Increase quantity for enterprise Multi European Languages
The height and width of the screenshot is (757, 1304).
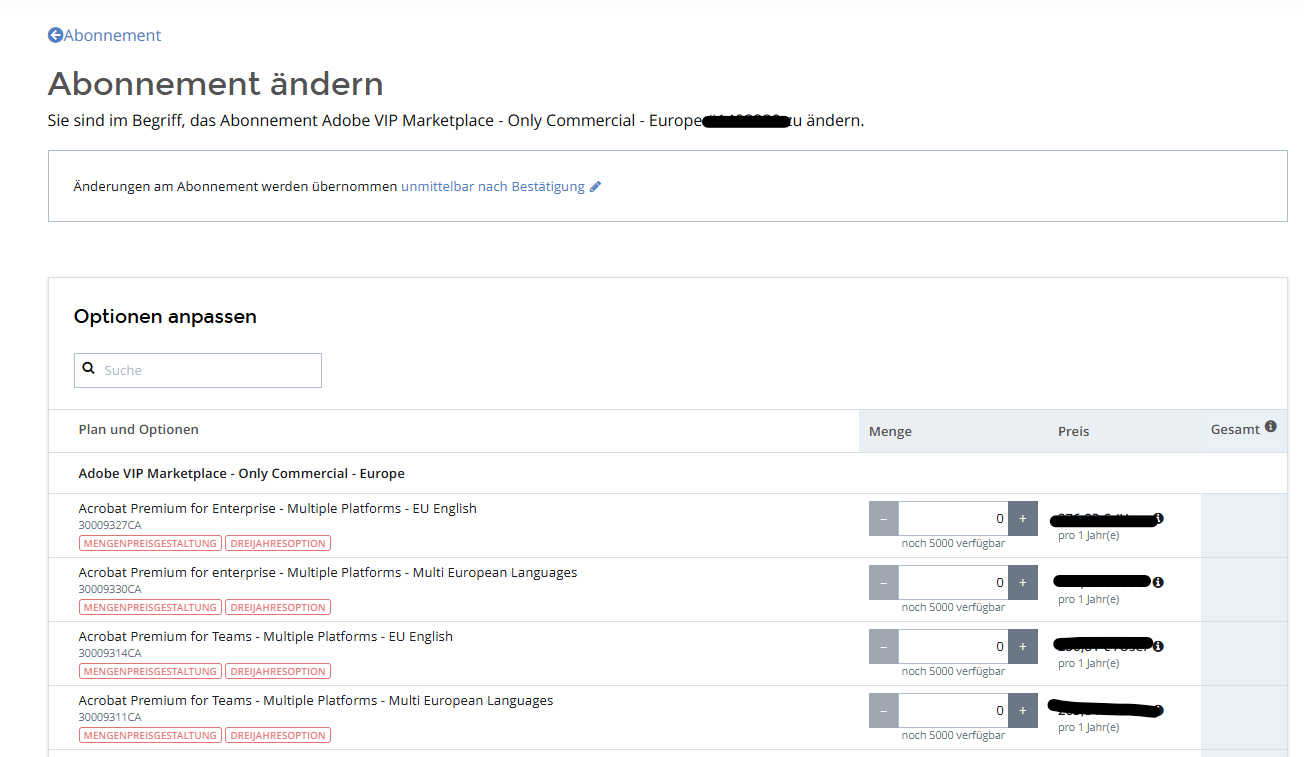1022,582
